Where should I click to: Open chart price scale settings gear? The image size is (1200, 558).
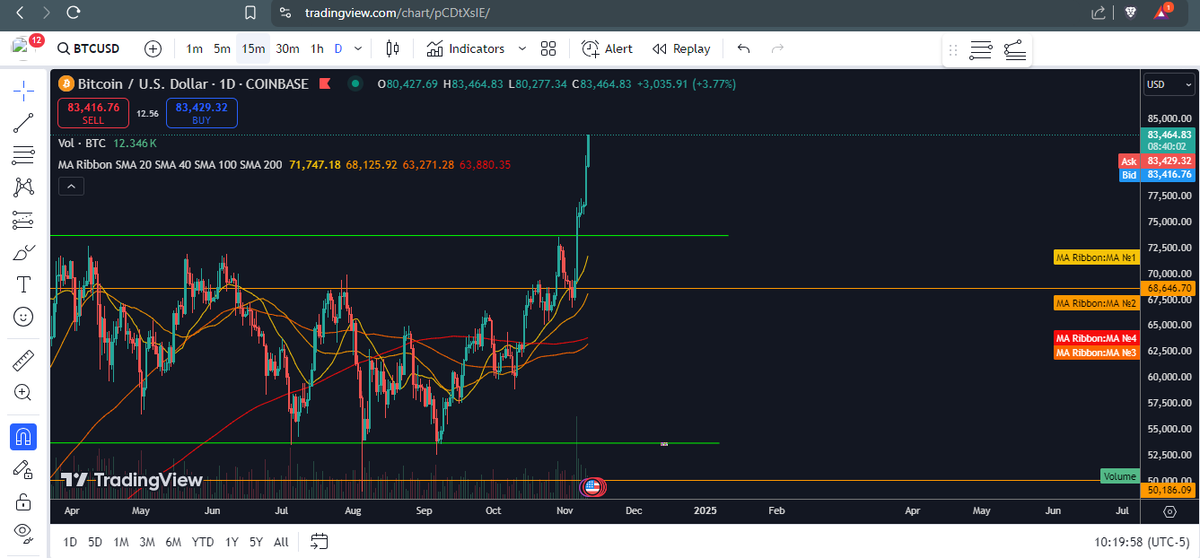1169,511
